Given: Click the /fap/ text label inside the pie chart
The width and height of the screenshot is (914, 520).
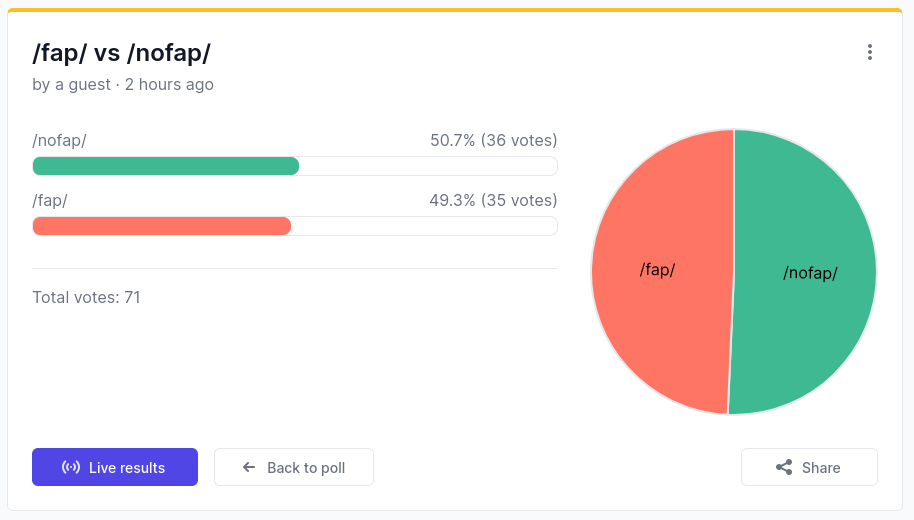Looking at the screenshot, I should (x=657, y=270).
